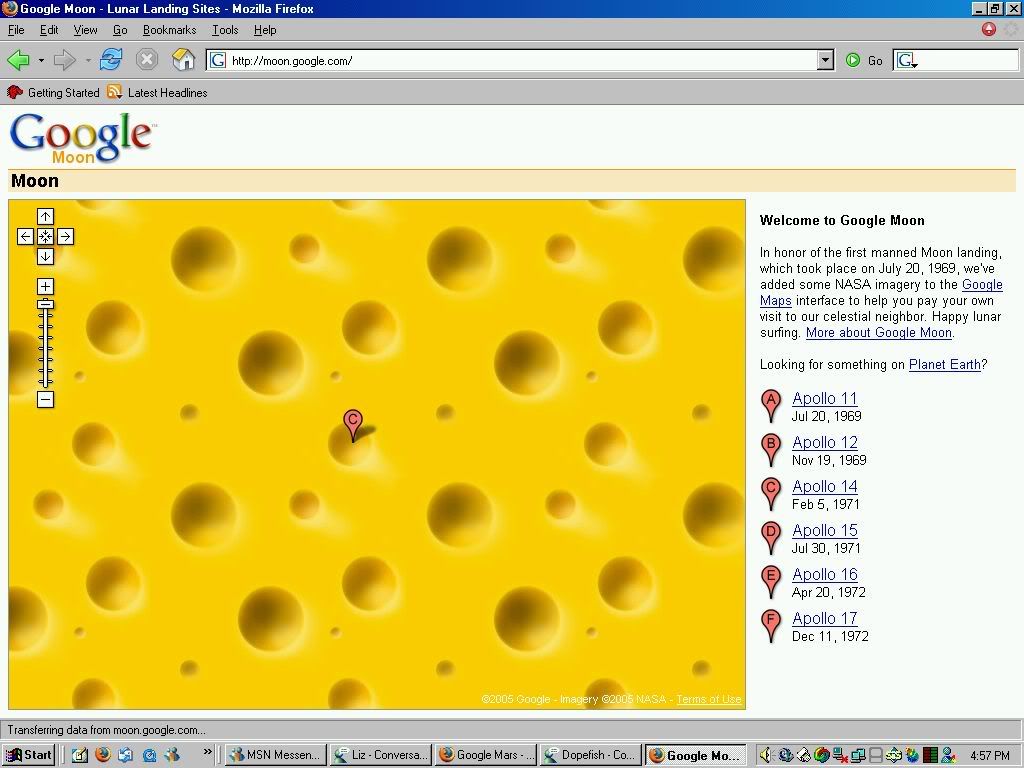Launch Firefox from quick launch bar
Screen dimensions: 1024x768
(103, 755)
